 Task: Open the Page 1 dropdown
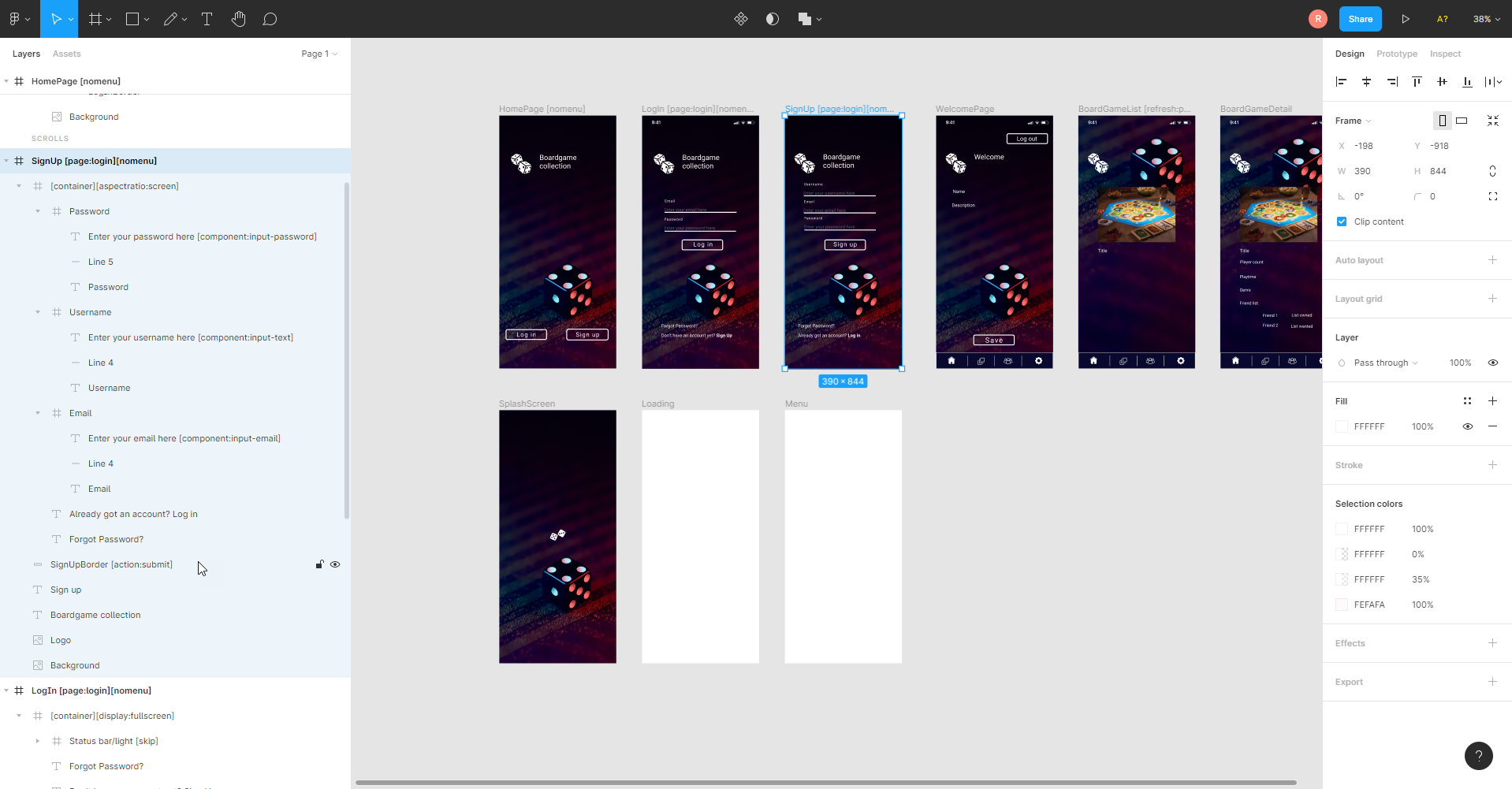[x=319, y=54]
